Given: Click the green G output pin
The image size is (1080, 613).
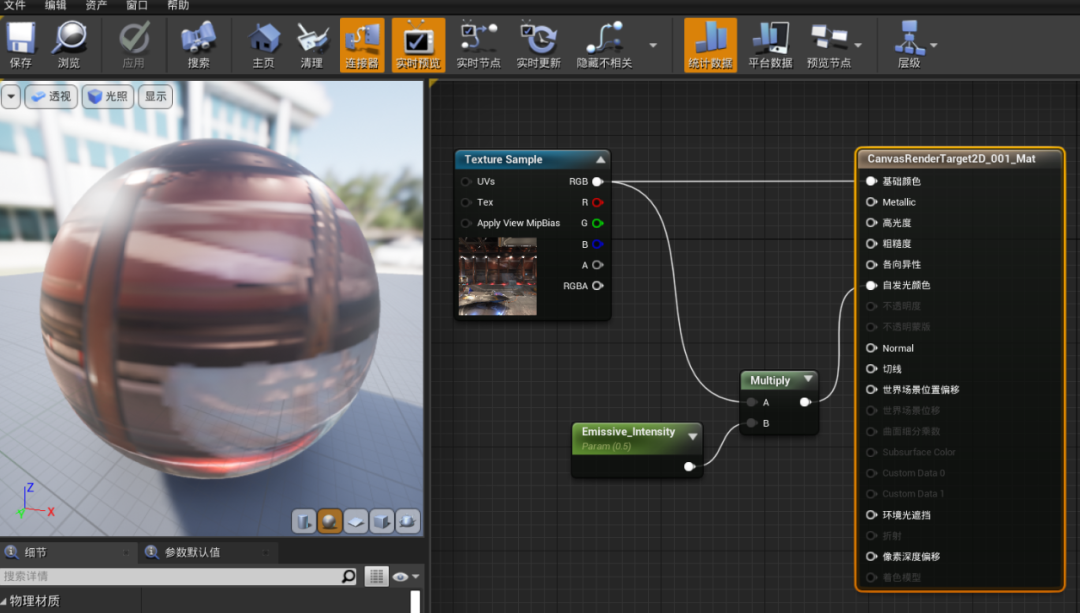Looking at the screenshot, I should (x=598, y=223).
